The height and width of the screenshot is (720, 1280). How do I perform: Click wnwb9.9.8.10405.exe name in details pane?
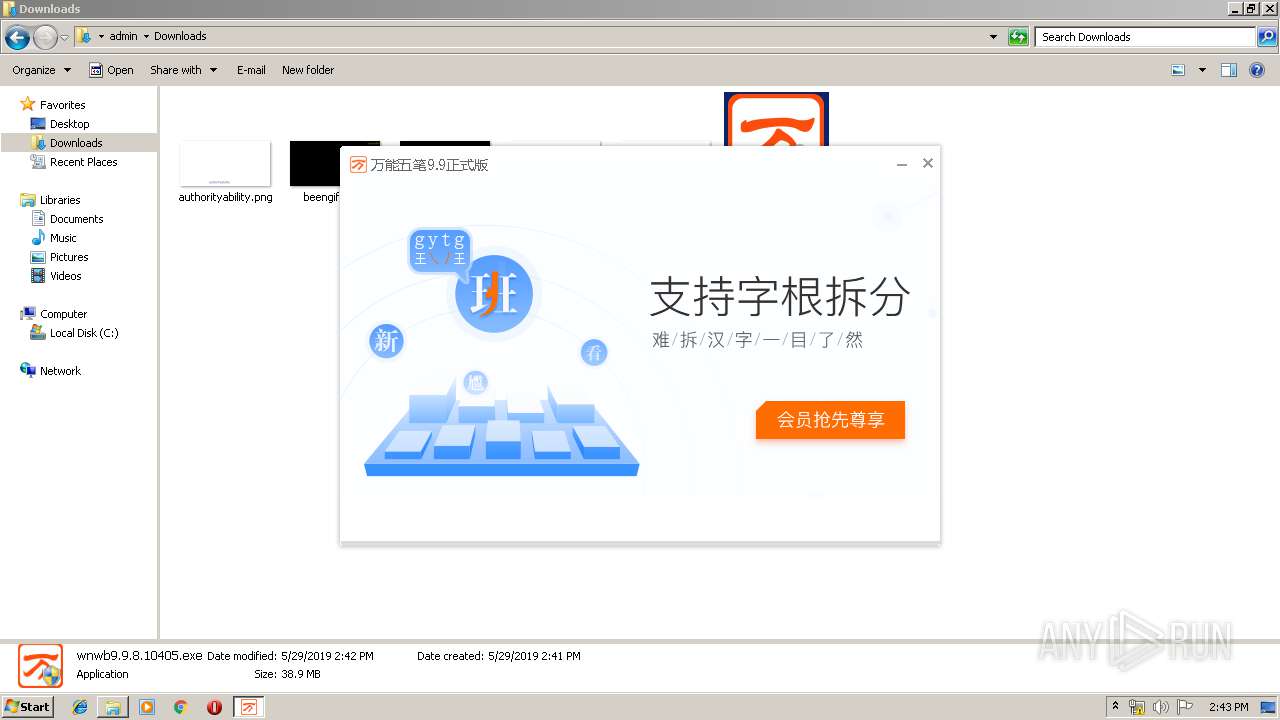pos(139,656)
